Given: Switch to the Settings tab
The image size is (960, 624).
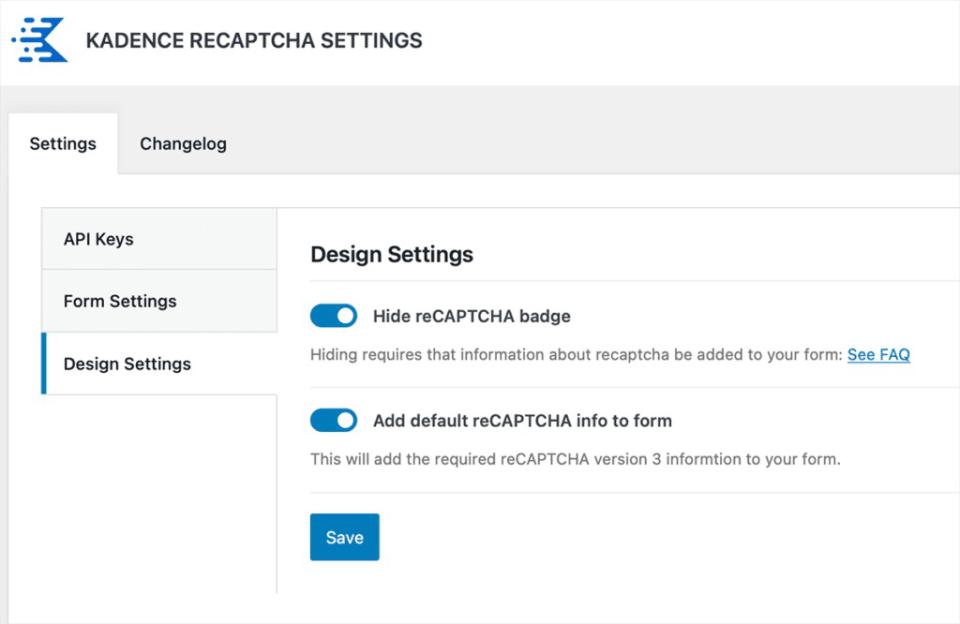Looking at the screenshot, I should point(63,144).
